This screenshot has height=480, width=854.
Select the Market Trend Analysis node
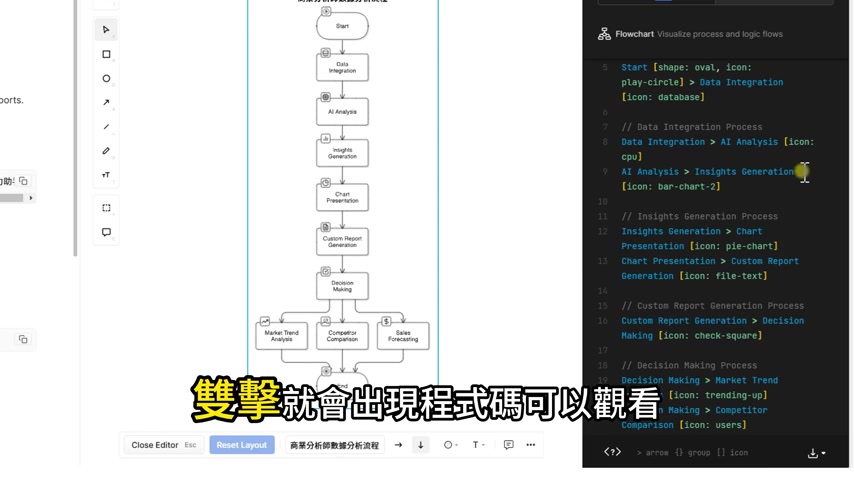(x=282, y=336)
